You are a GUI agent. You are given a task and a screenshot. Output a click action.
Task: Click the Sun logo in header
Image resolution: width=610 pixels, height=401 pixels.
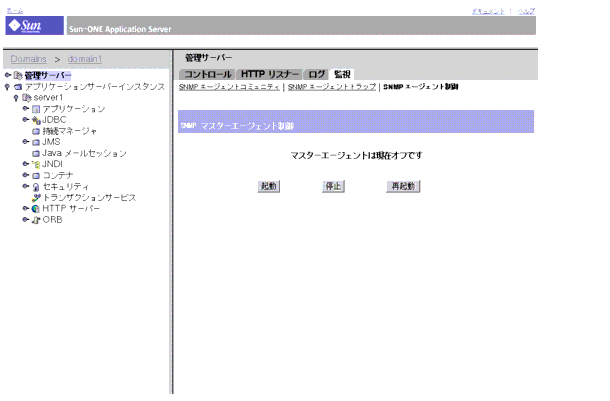tap(34, 26)
